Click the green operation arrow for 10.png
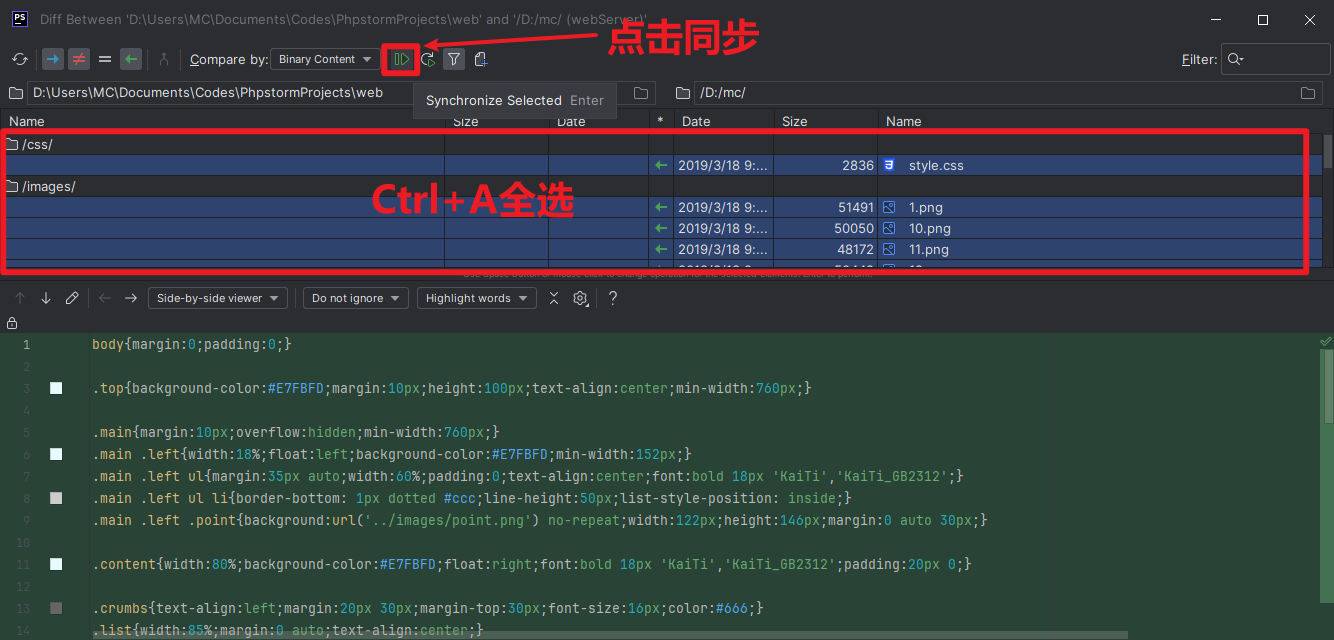The width and height of the screenshot is (1334, 640). click(660, 228)
